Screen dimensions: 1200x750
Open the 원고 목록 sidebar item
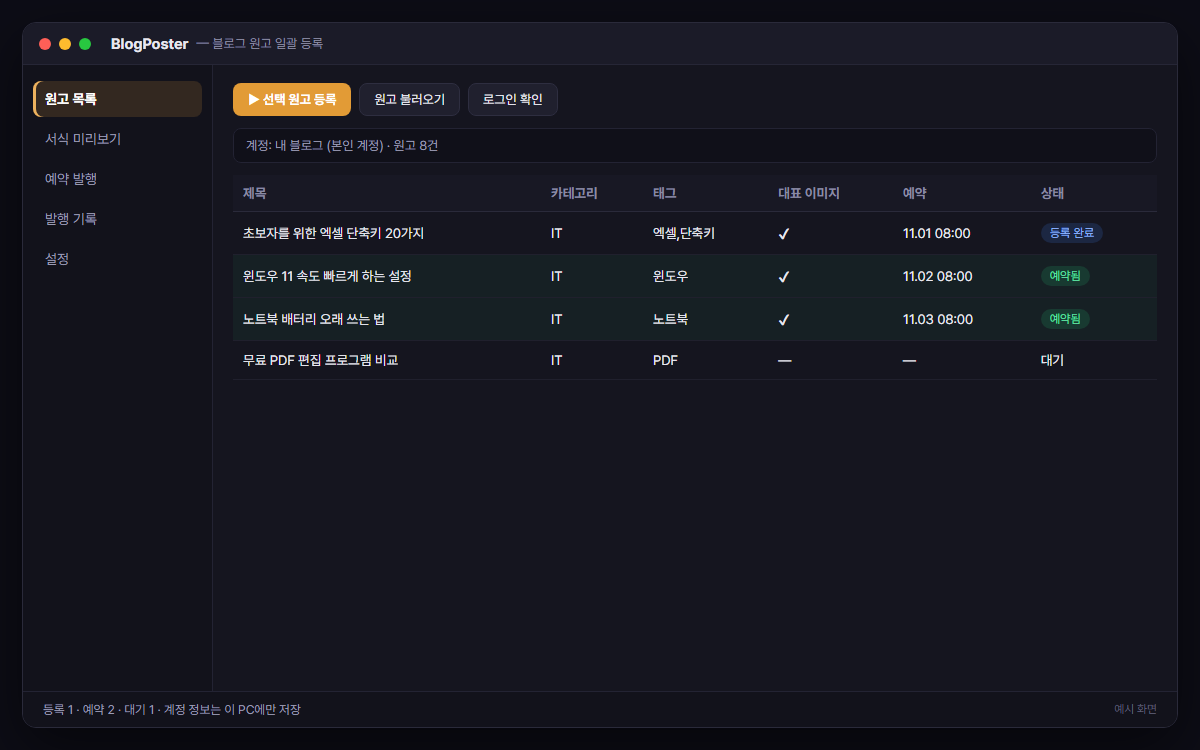118,99
